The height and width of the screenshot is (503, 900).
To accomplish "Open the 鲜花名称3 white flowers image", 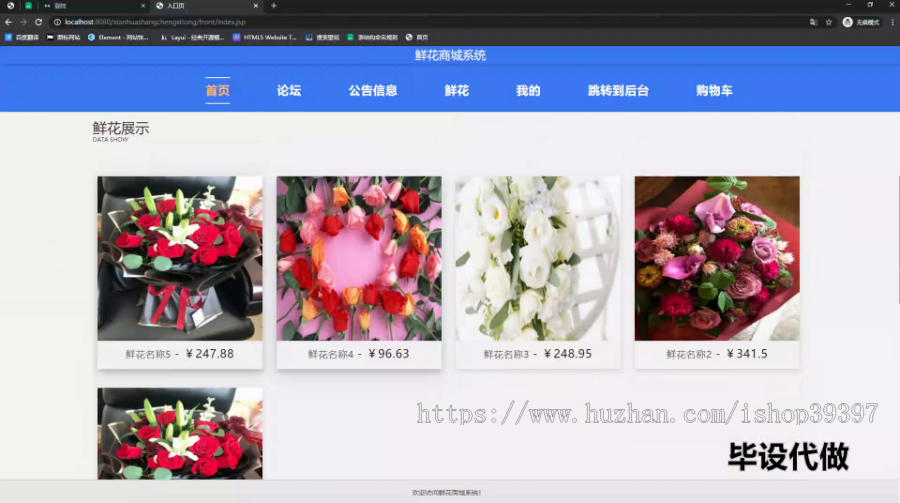I will [538, 258].
